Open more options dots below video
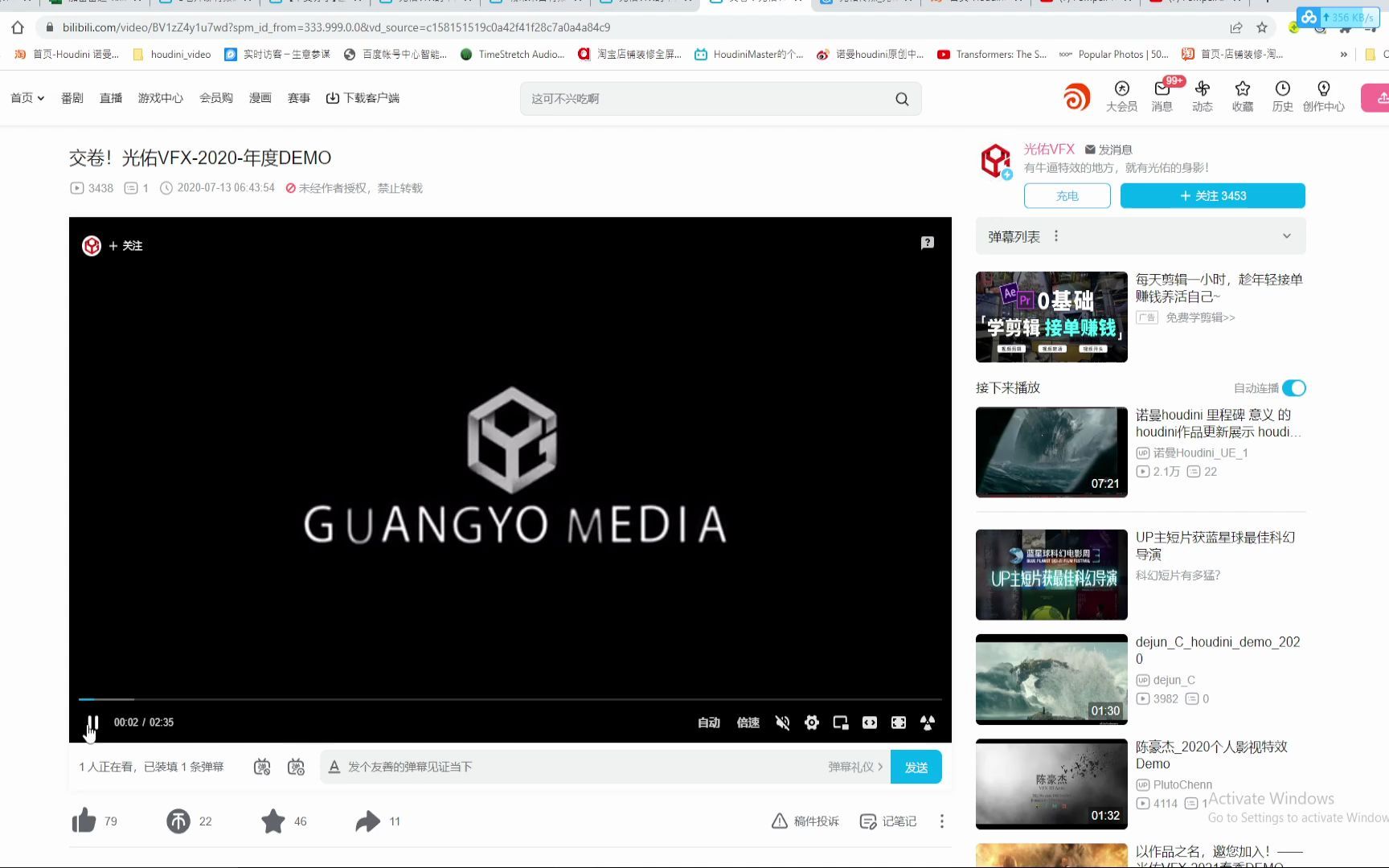 pos(942,821)
